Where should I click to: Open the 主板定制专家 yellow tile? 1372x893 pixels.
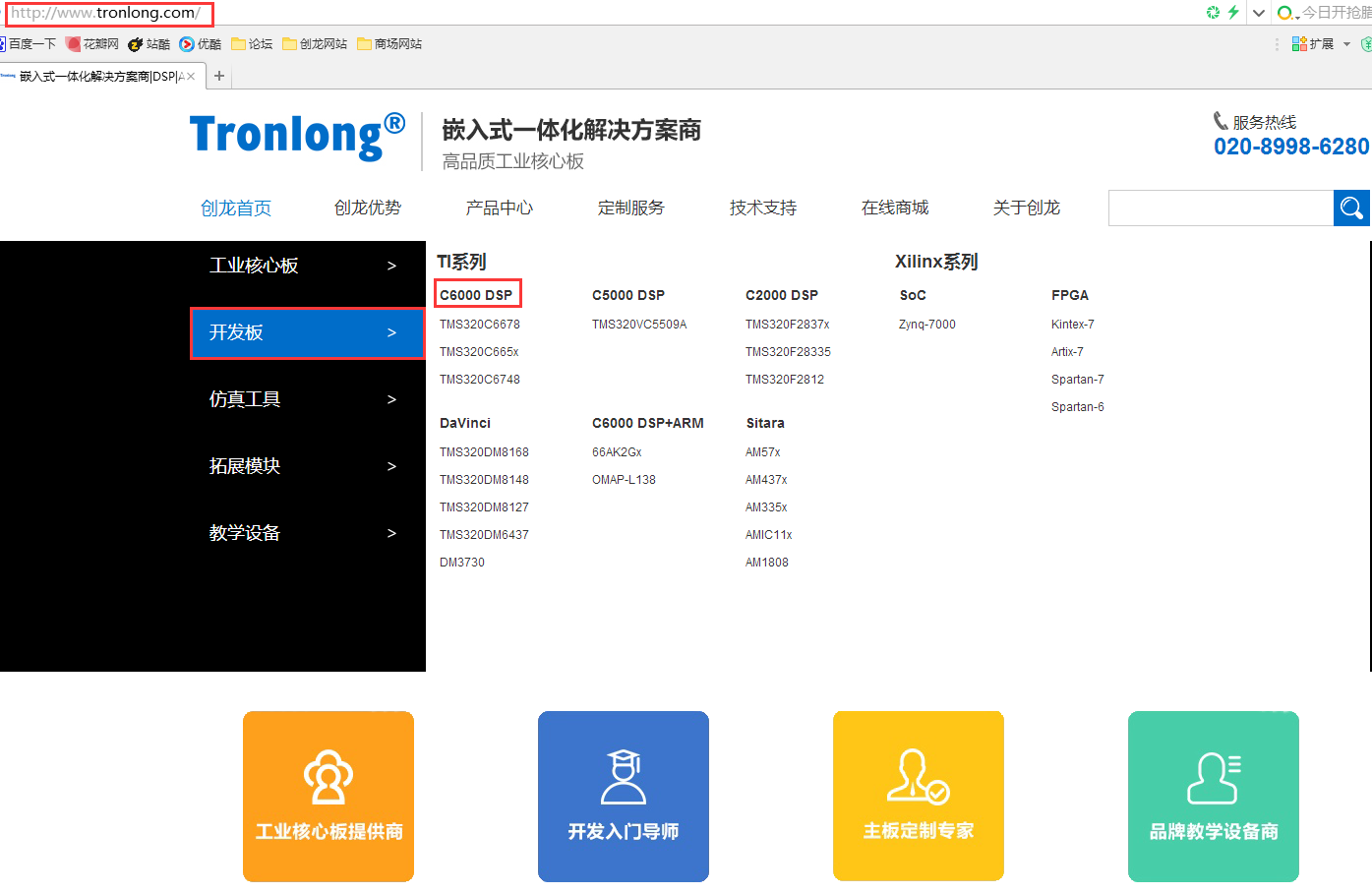tap(919, 796)
